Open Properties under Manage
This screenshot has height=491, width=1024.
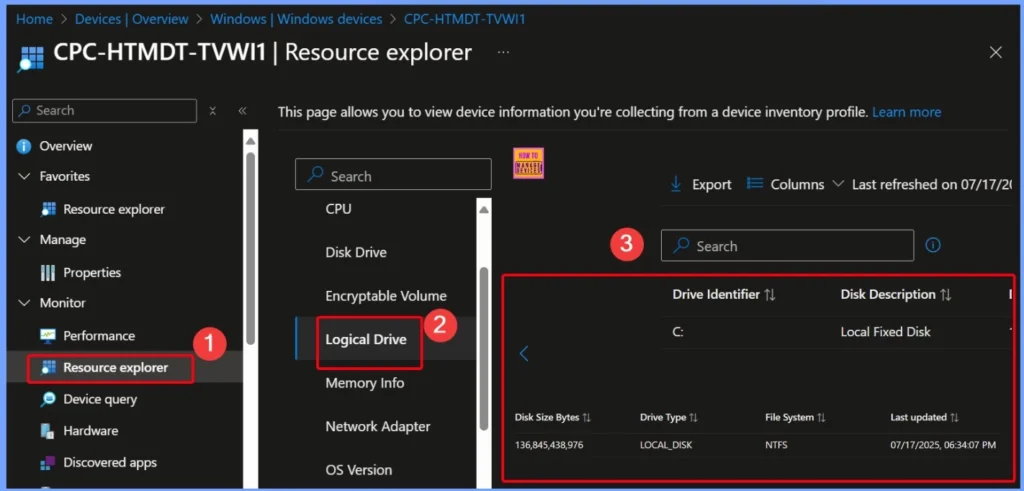92,272
